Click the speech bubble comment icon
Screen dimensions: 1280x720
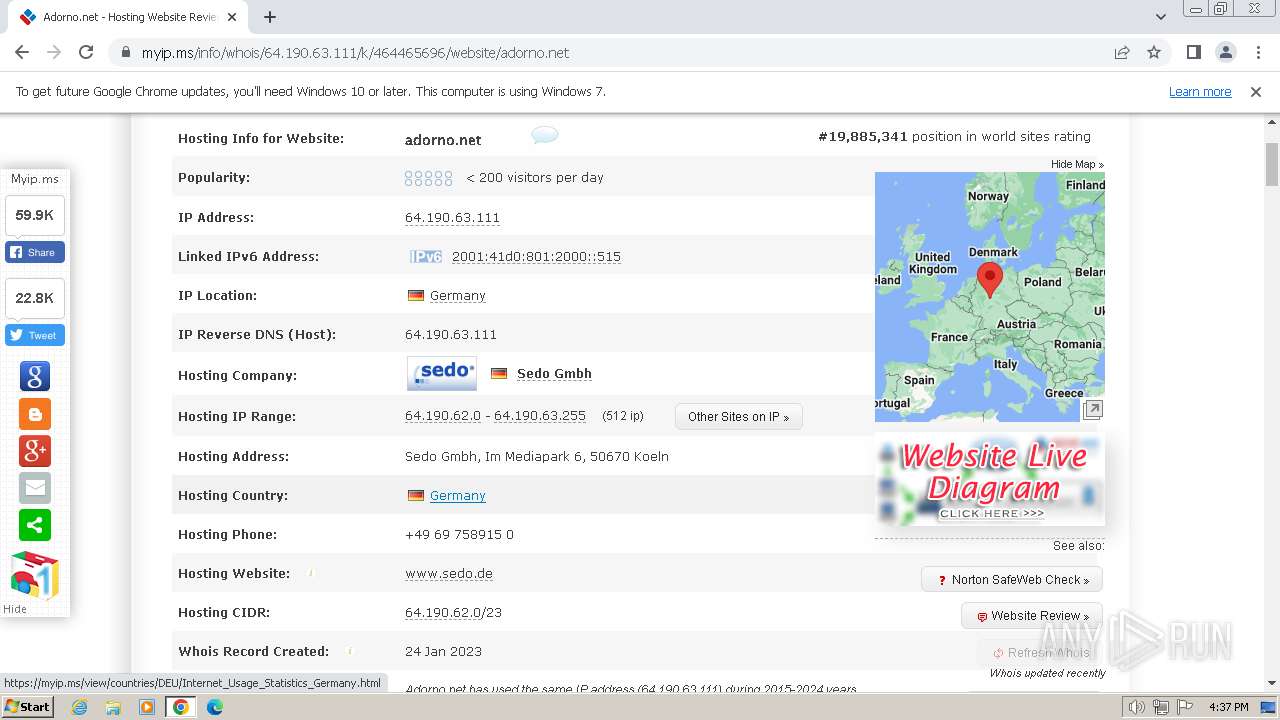click(x=545, y=135)
